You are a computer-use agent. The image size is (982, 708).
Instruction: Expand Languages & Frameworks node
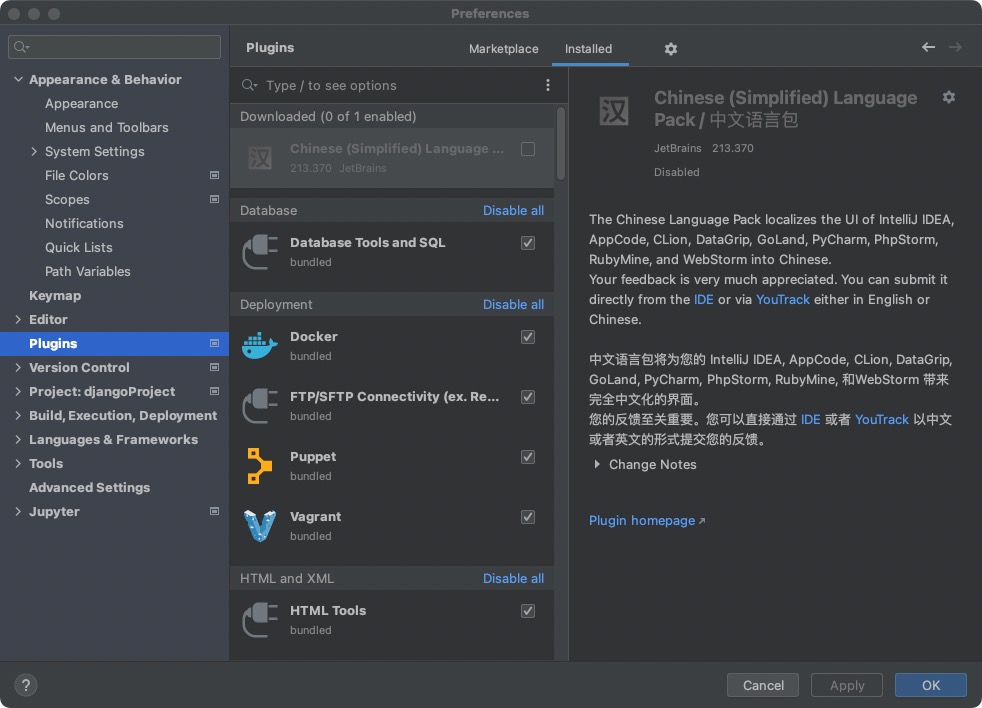(18, 439)
